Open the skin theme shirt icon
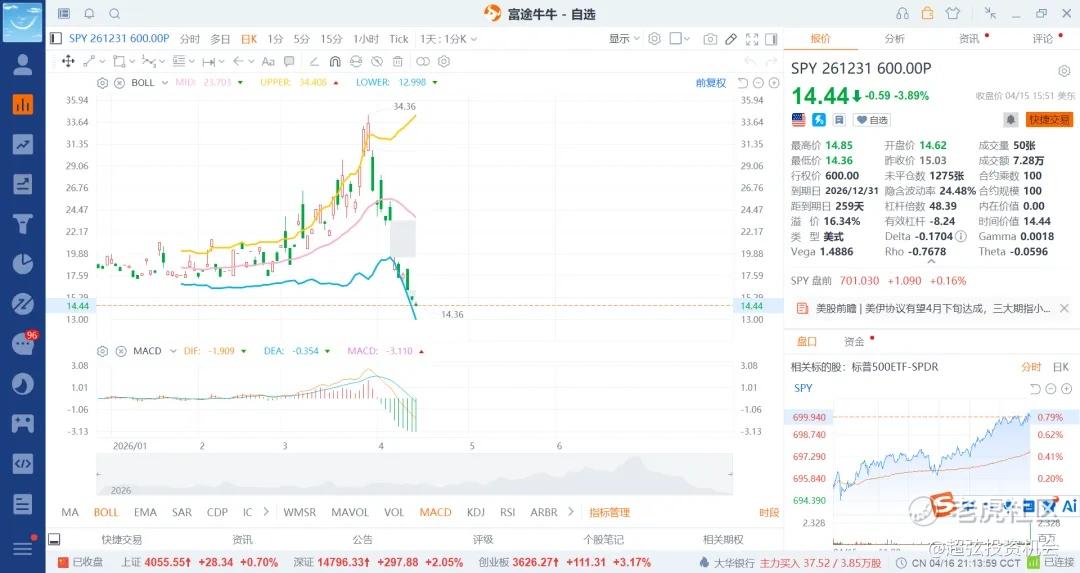Image resolution: width=1080 pixels, height=573 pixels. [951, 13]
